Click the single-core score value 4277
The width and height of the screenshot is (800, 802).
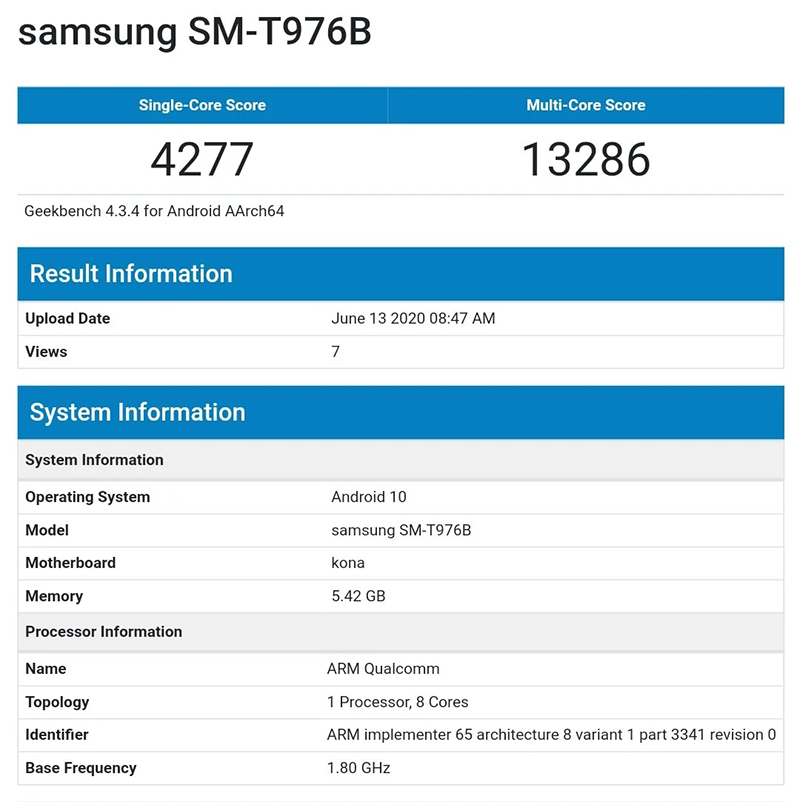[x=202, y=160]
